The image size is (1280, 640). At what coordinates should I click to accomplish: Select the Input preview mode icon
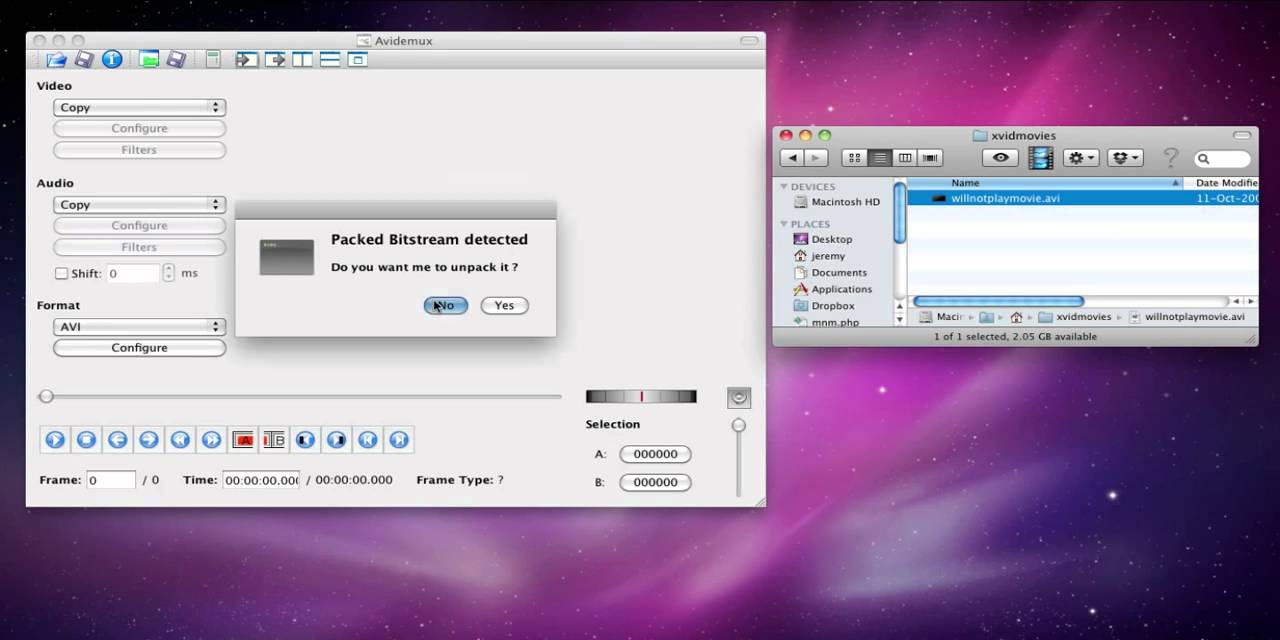246,60
